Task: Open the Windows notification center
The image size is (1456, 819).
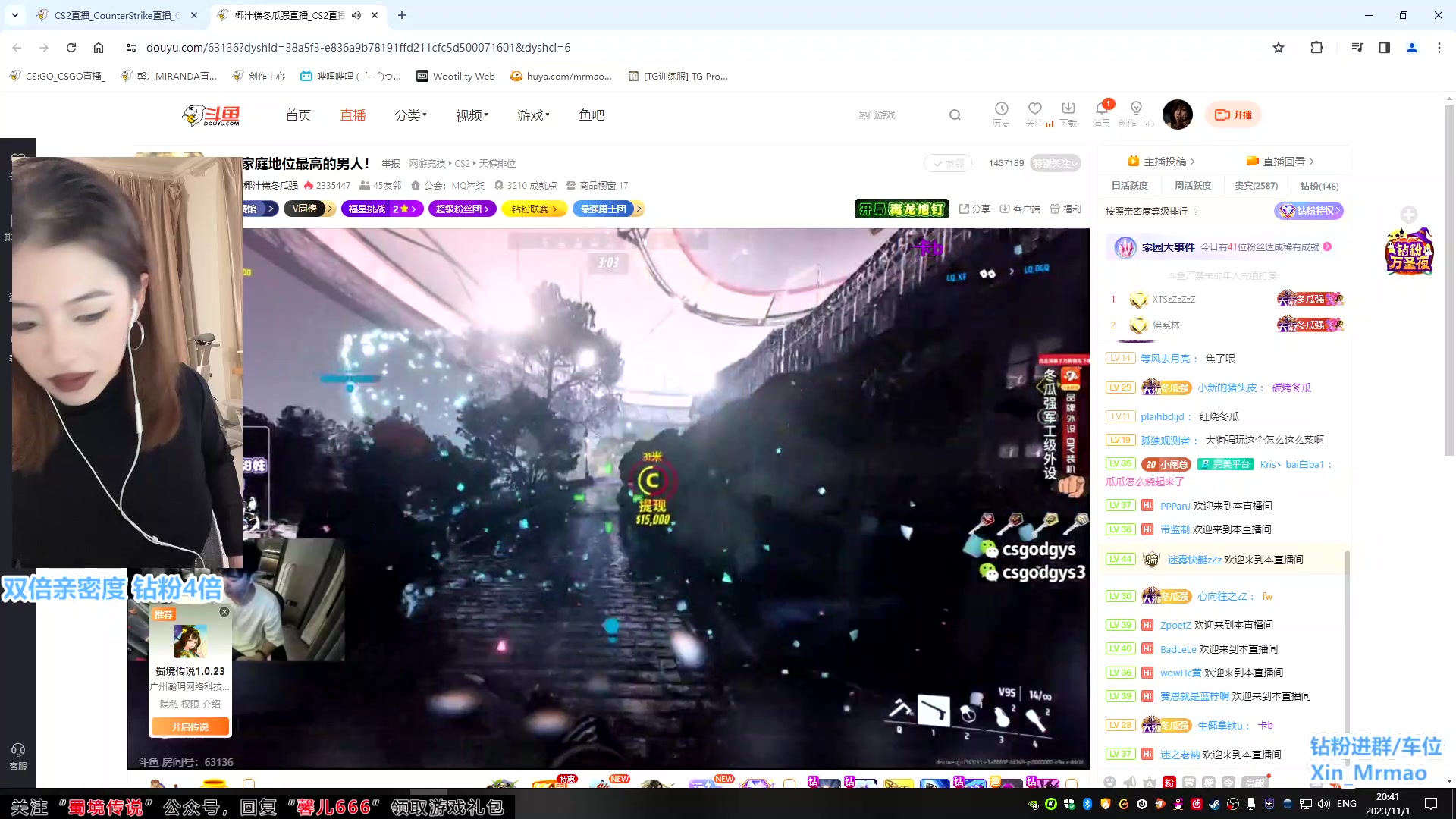Action: (1431, 804)
